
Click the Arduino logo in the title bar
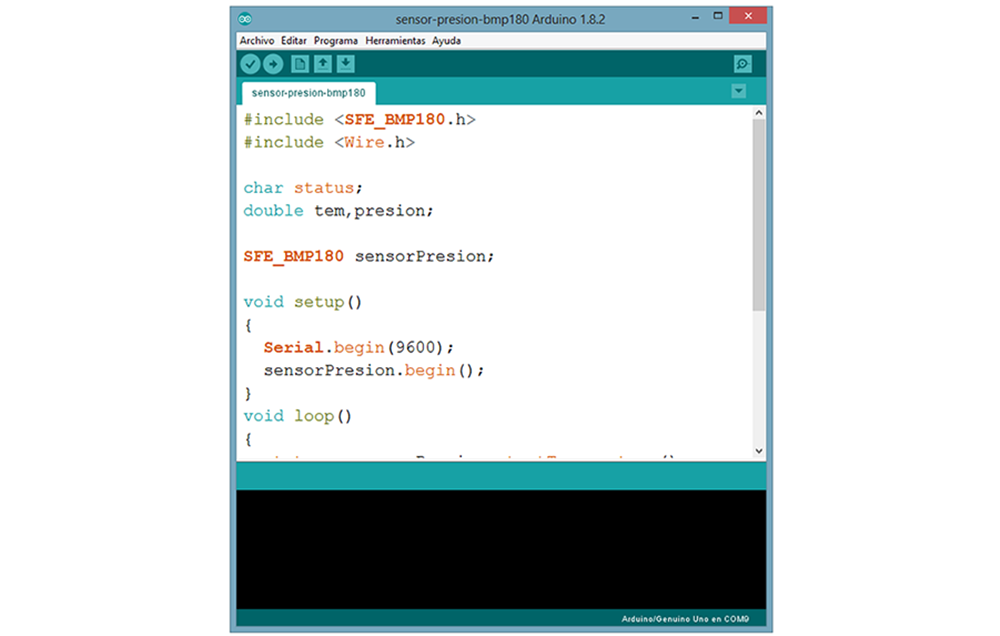click(x=246, y=19)
